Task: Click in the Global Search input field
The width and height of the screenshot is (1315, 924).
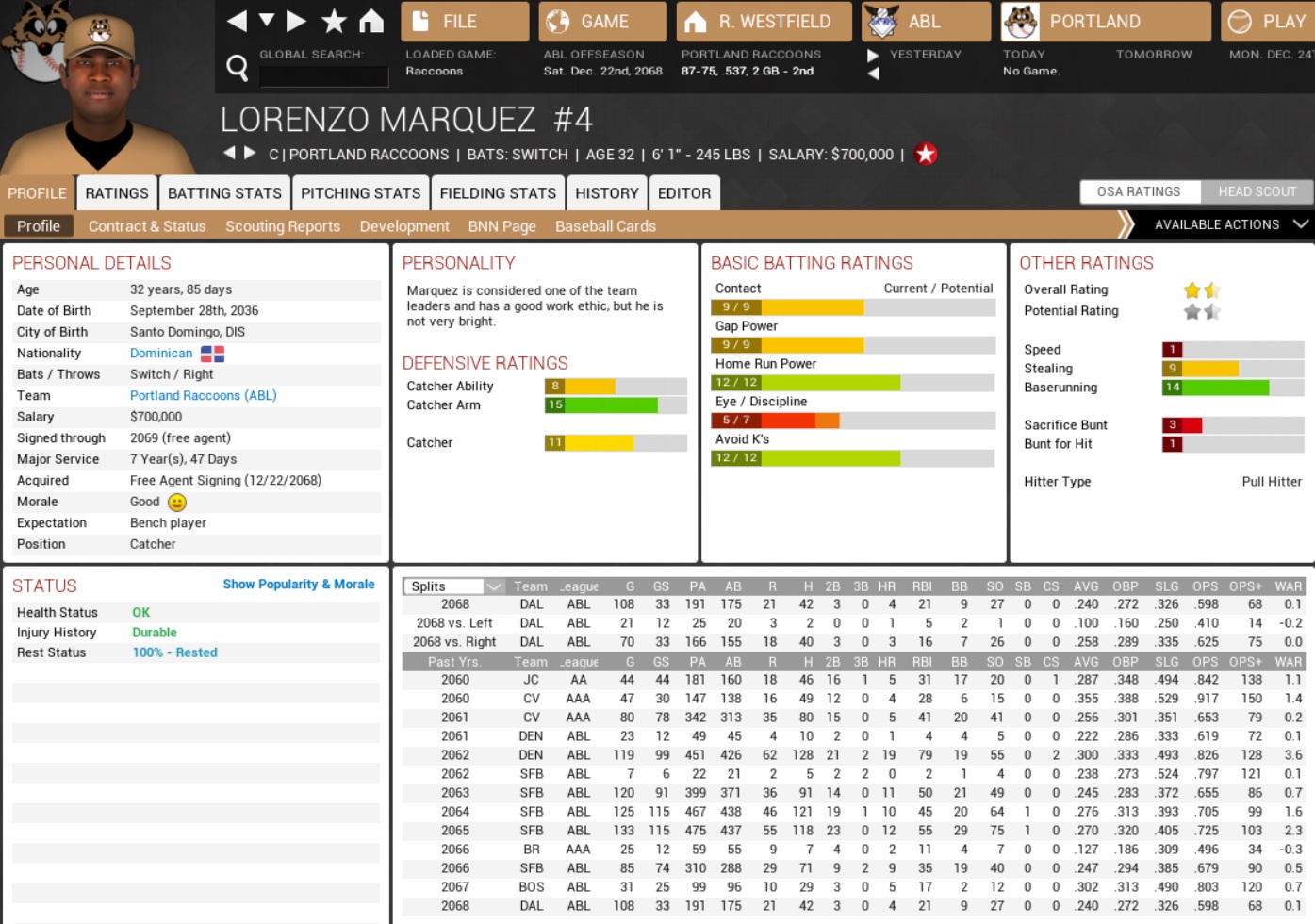Action: 323,76
